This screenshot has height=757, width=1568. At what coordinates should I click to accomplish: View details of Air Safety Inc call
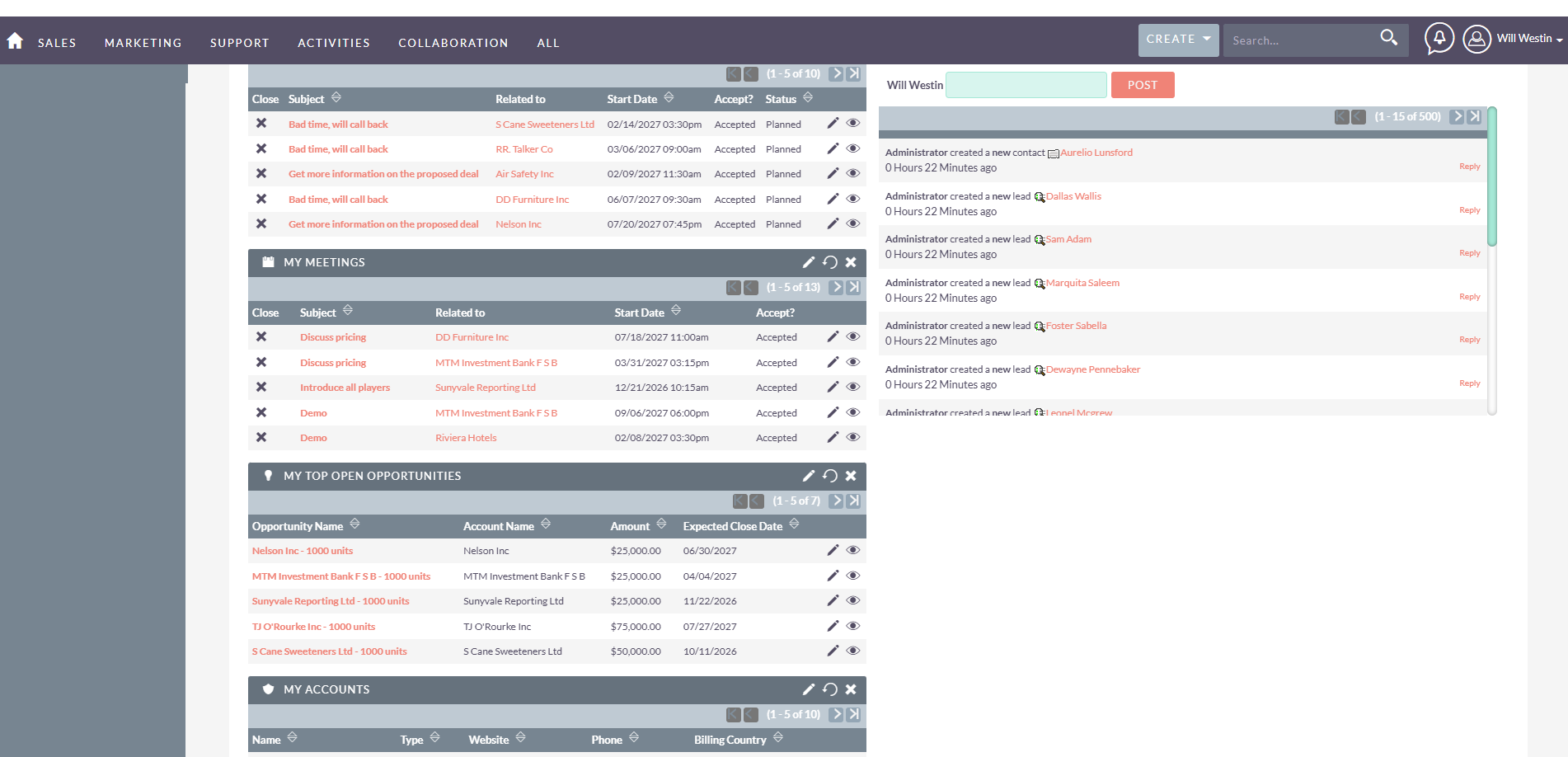pyautogui.click(x=853, y=173)
